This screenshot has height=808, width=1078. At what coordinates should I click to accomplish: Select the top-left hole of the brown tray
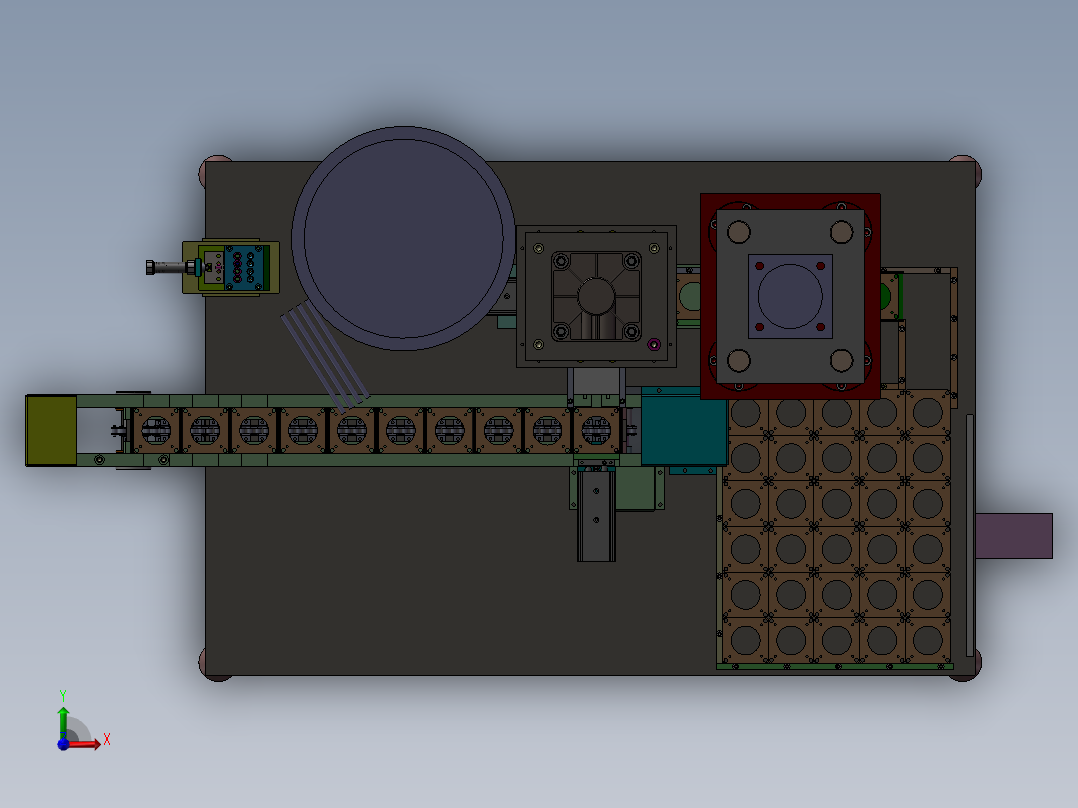point(745,413)
